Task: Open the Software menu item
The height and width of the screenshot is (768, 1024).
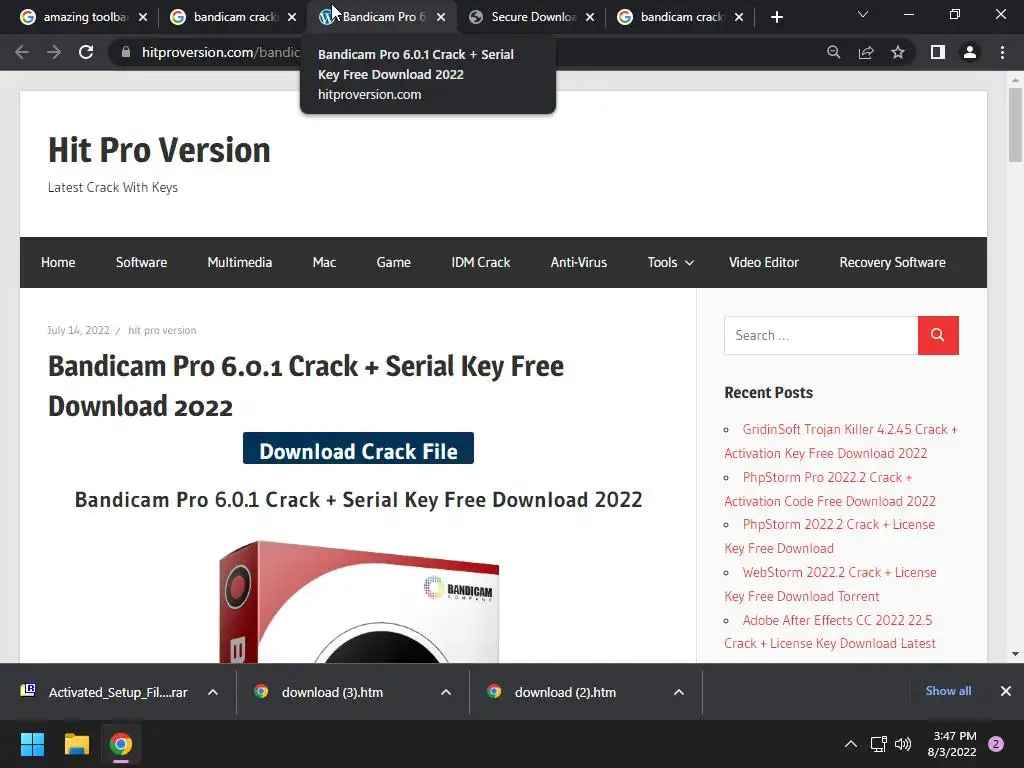Action: [x=141, y=263]
